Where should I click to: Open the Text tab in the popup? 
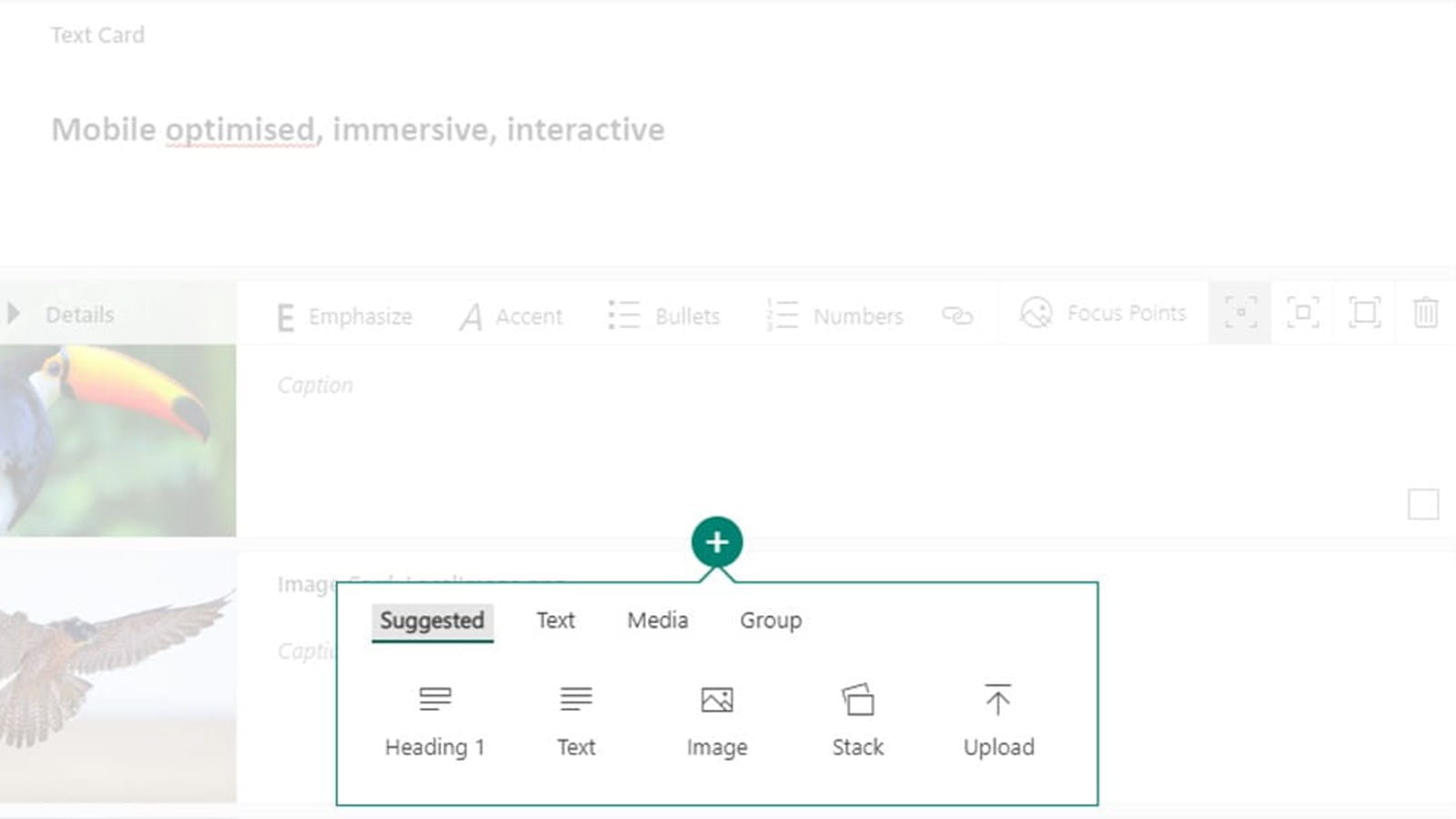pyautogui.click(x=555, y=621)
